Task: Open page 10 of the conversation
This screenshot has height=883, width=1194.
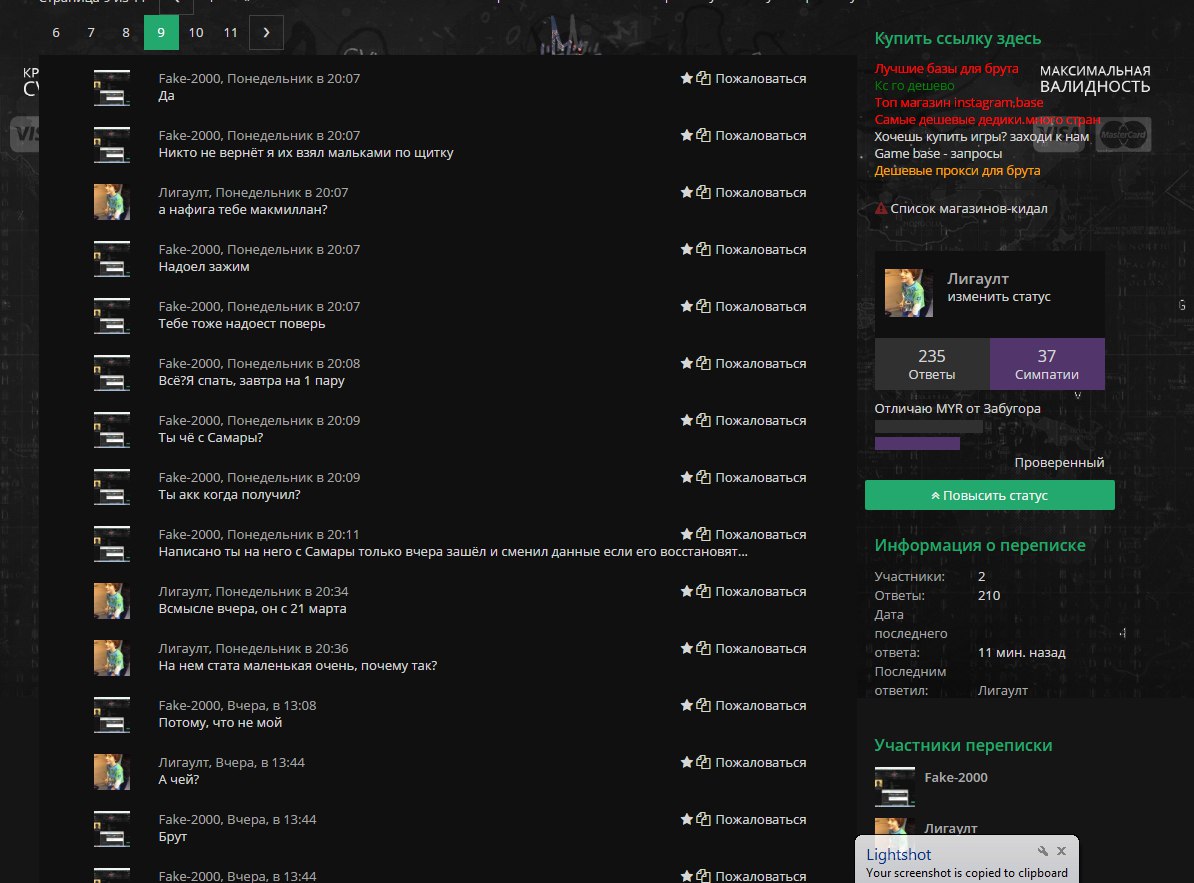Action: [x=196, y=33]
